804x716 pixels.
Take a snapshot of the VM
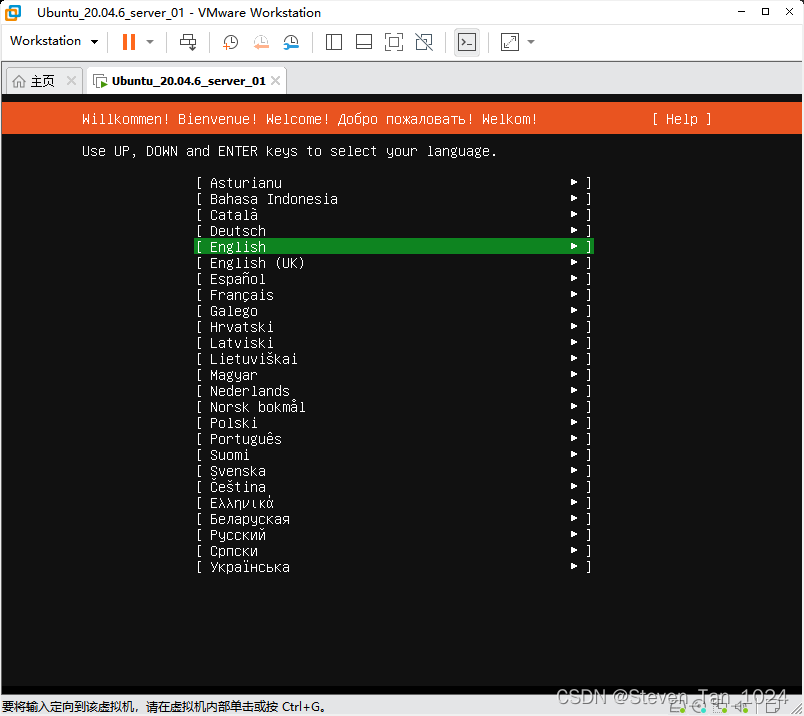[x=230, y=42]
